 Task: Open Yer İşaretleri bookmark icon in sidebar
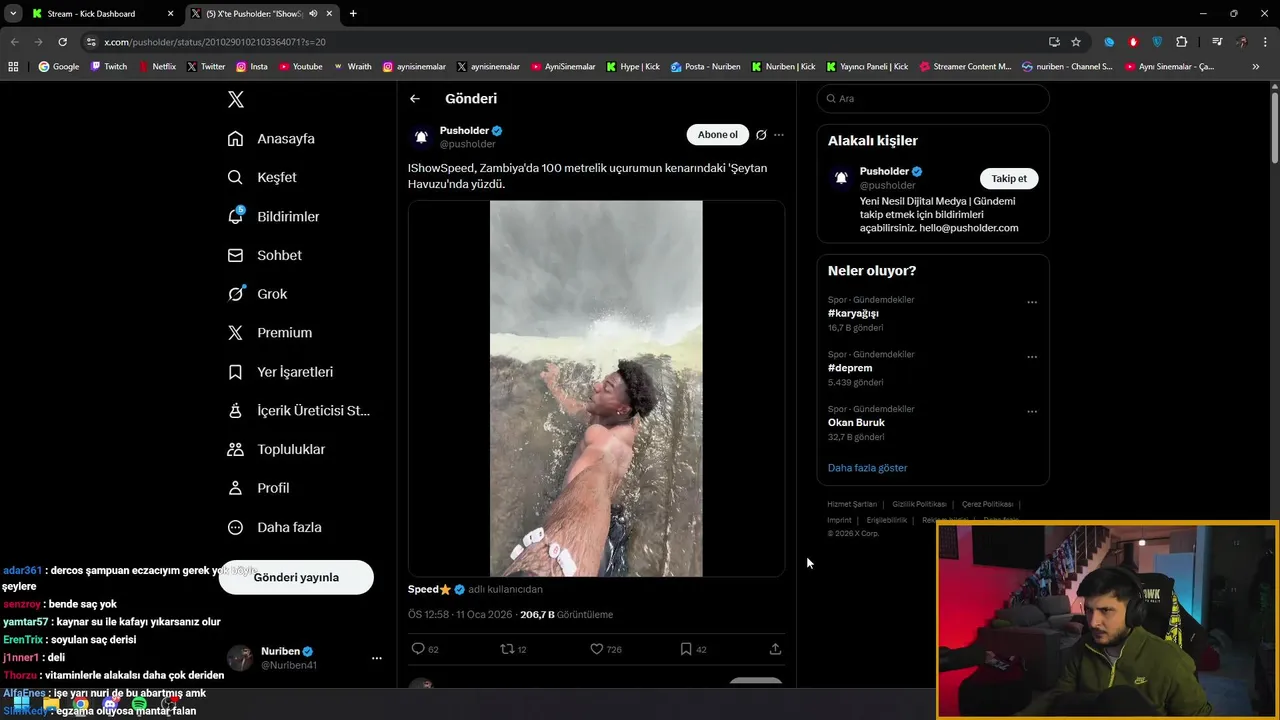[x=235, y=372]
